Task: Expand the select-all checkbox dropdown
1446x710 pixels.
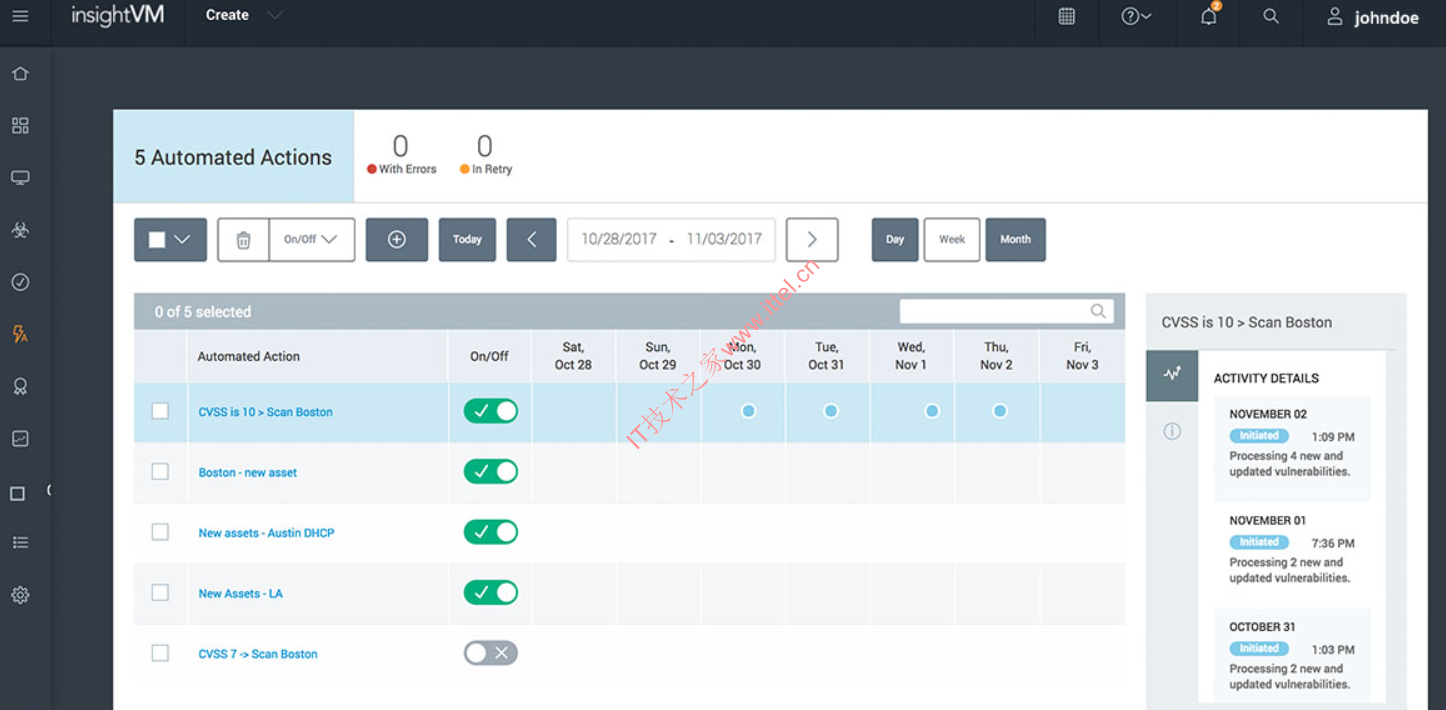Action: pos(181,240)
